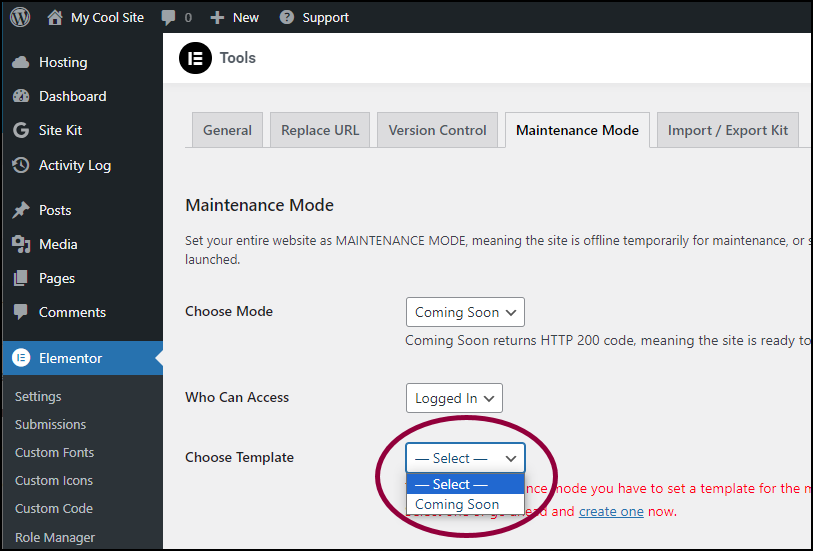
Task: Click the Choose Template select box
Action: point(465,458)
